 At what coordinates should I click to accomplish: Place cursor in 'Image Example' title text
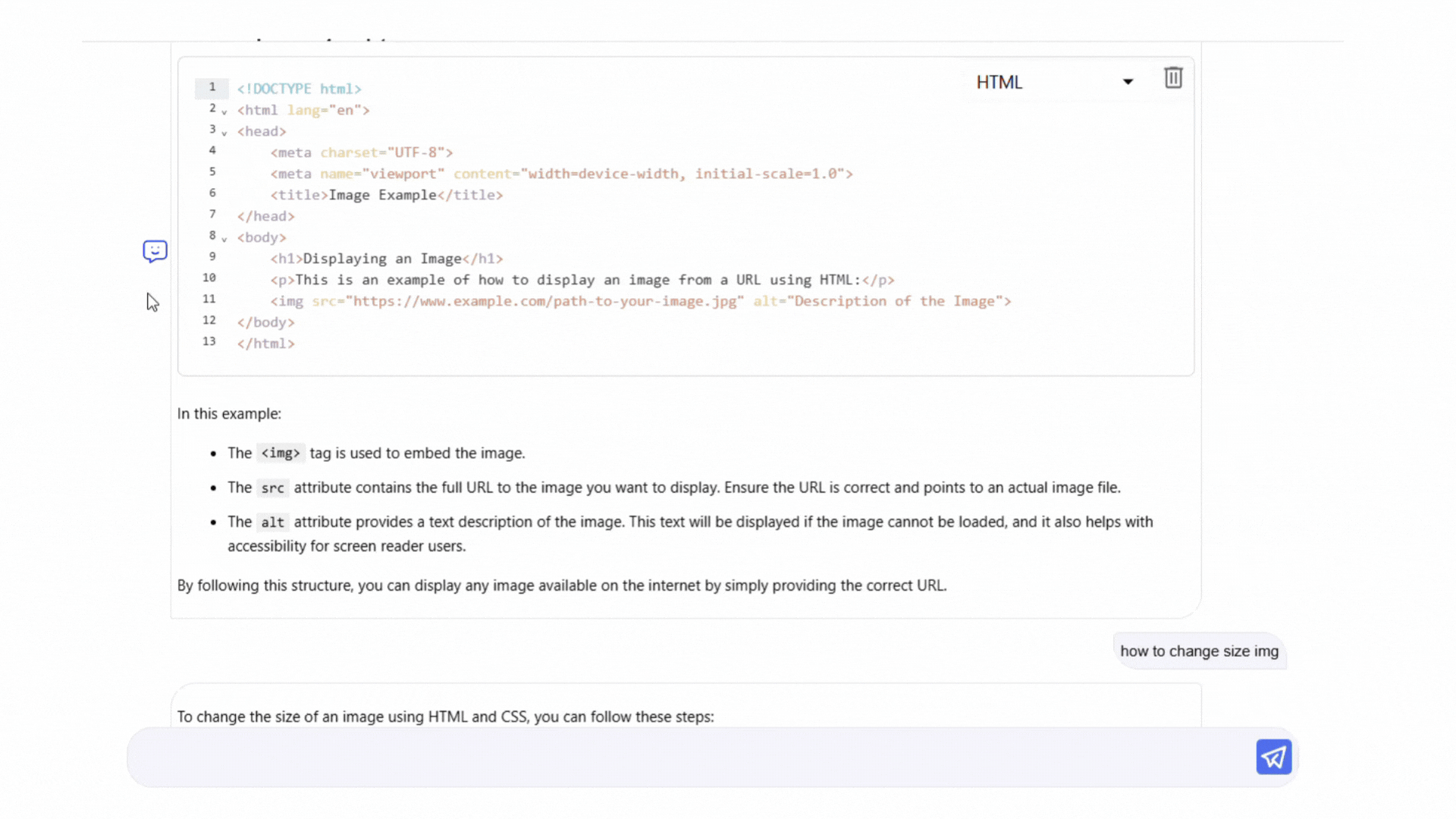(x=382, y=195)
